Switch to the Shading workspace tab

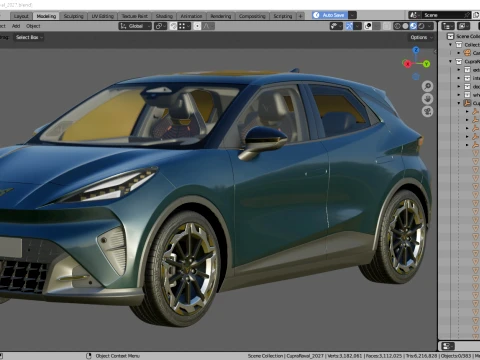point(164,16)
